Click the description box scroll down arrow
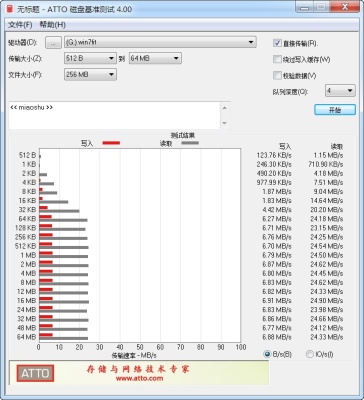Image resolution: width=364 pixels, height=400 pixels. pos(225,123)
